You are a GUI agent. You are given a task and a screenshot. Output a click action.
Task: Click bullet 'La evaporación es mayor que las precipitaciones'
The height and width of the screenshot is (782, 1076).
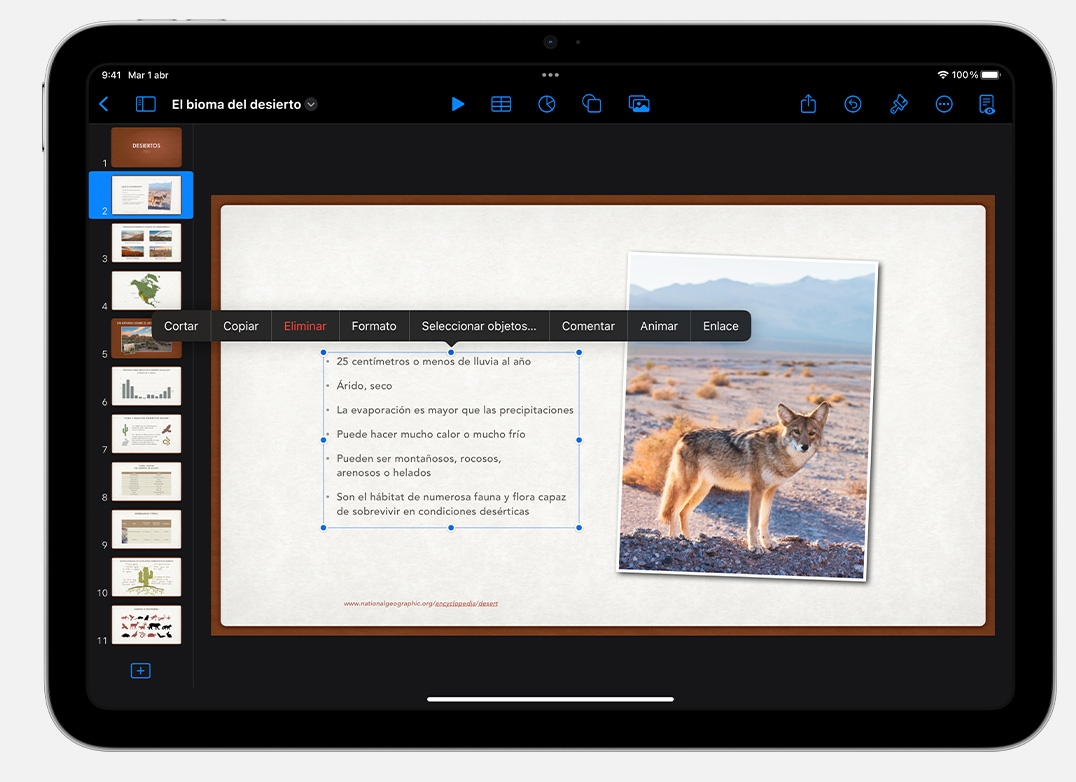coord(455,410)
